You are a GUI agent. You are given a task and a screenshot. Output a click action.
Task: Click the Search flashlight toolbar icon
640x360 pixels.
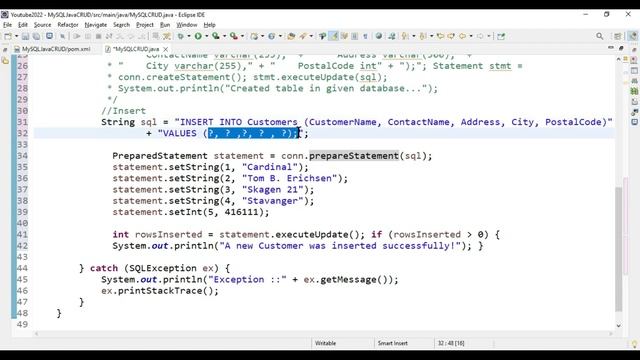pos(303,36)
